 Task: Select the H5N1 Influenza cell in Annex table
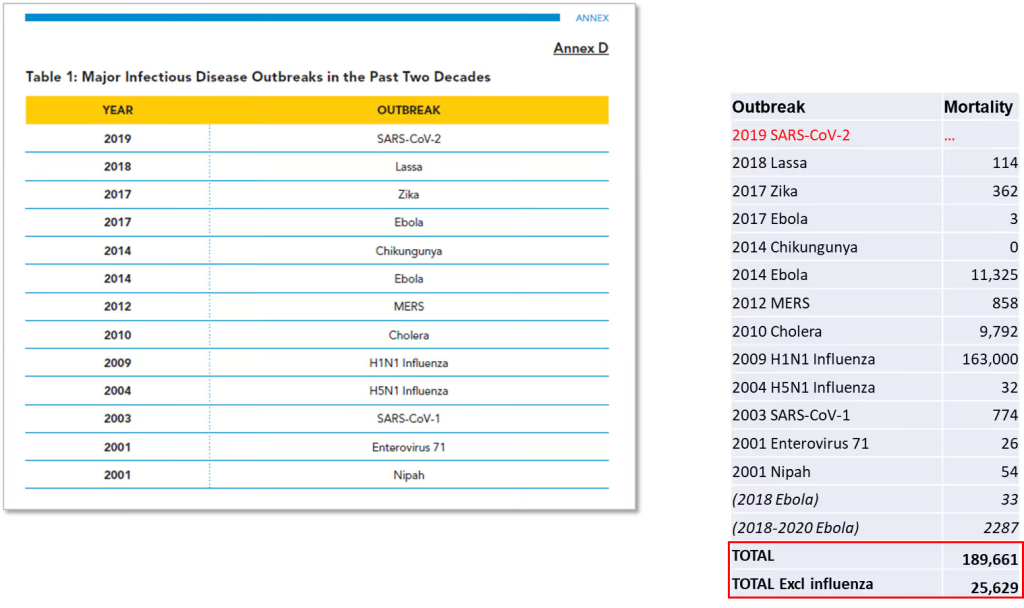coord(409,391)
